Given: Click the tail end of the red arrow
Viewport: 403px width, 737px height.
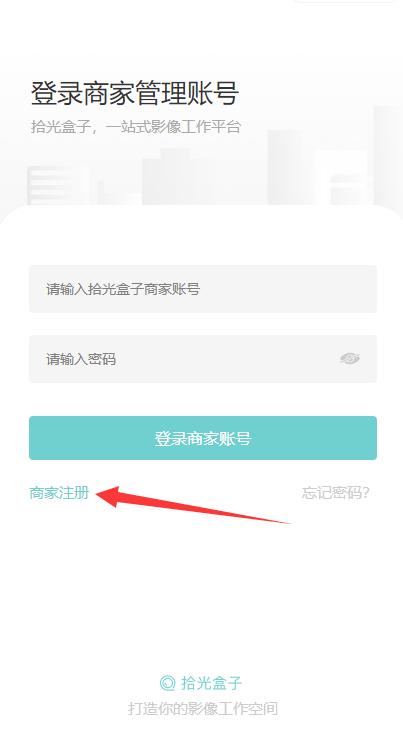Looking at the screenshot, I should tap(288, 522).
